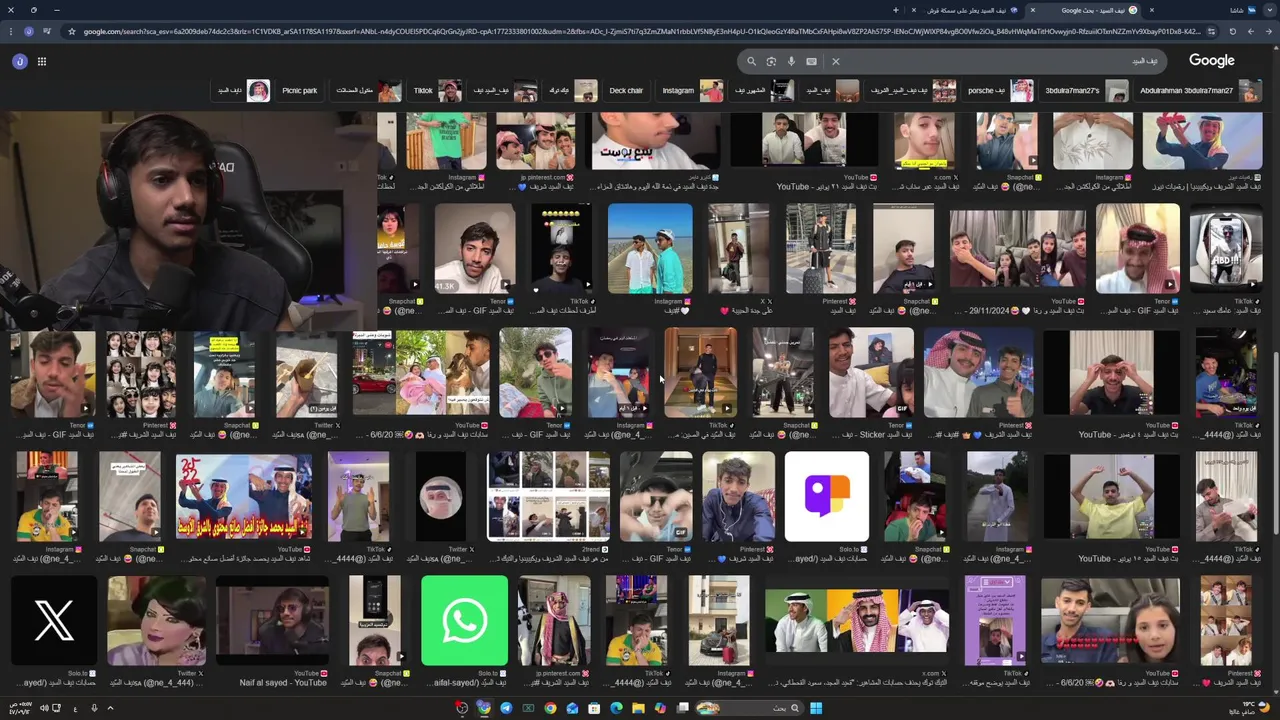
Task: Open OBS recording app in taskbar
Action: [461, 708]
